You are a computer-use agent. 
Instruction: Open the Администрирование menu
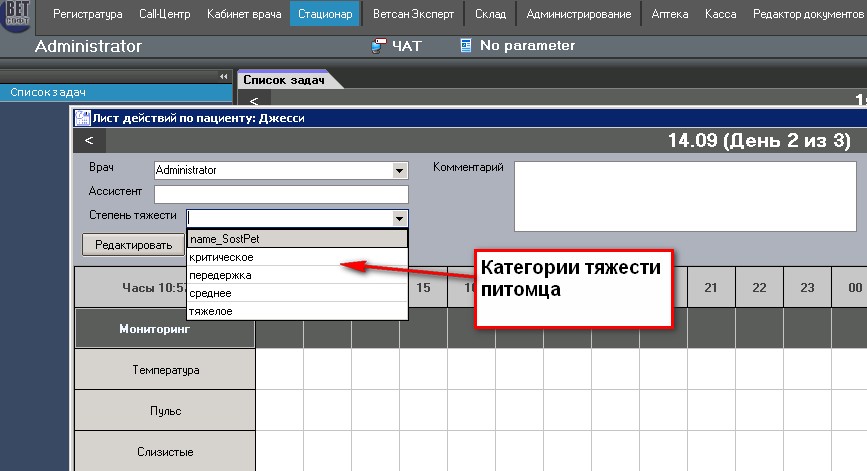[578, 14]
